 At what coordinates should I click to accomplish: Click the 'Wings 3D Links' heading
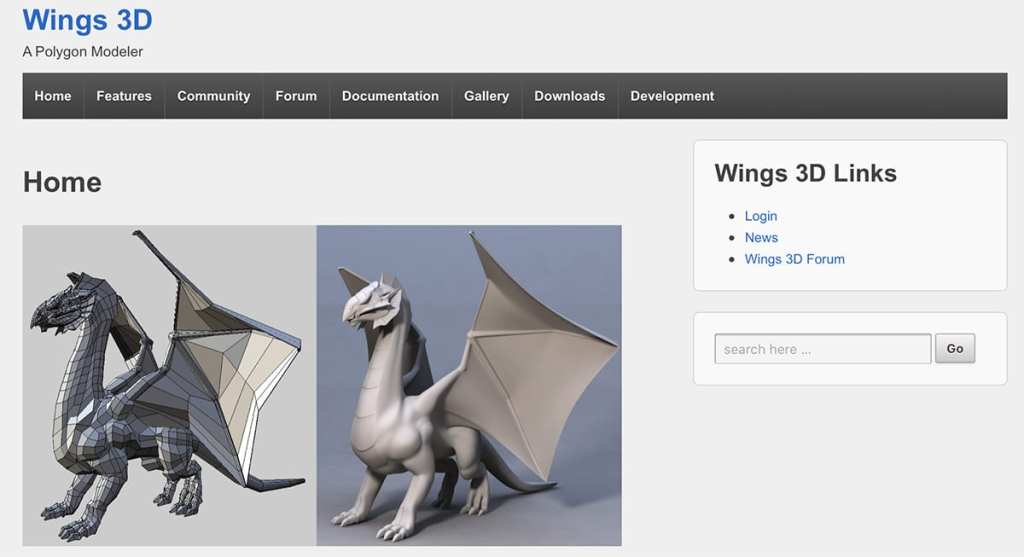(805, 173)
